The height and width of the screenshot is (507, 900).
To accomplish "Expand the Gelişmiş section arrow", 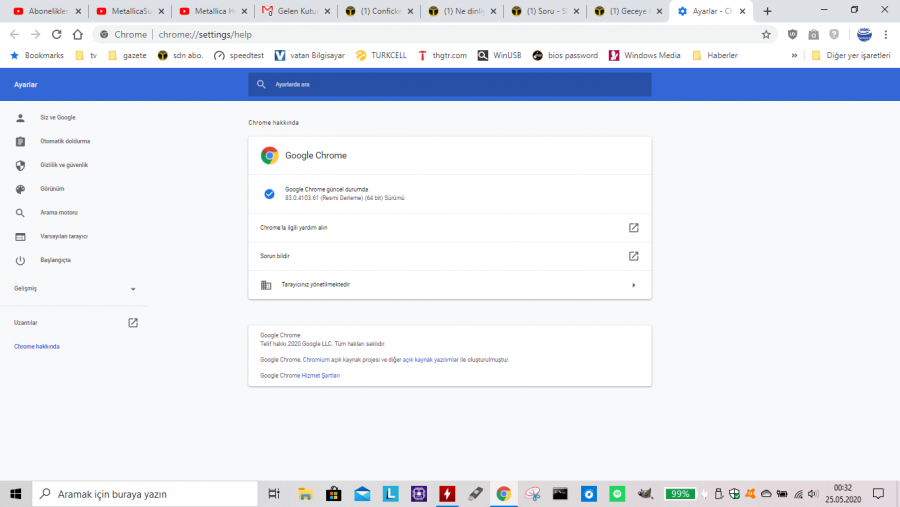I will [x=133, y=289].
